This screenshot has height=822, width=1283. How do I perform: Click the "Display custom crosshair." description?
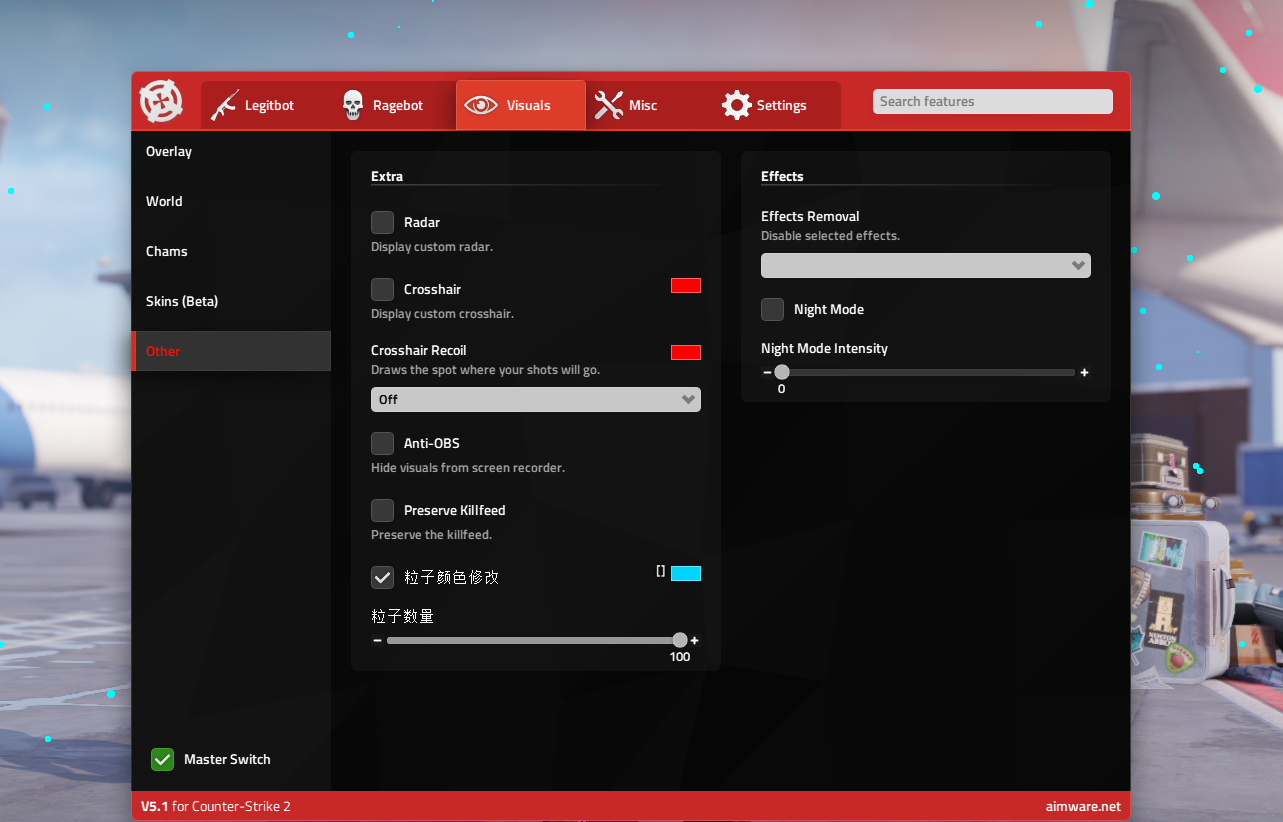click(x=442, y=314)
